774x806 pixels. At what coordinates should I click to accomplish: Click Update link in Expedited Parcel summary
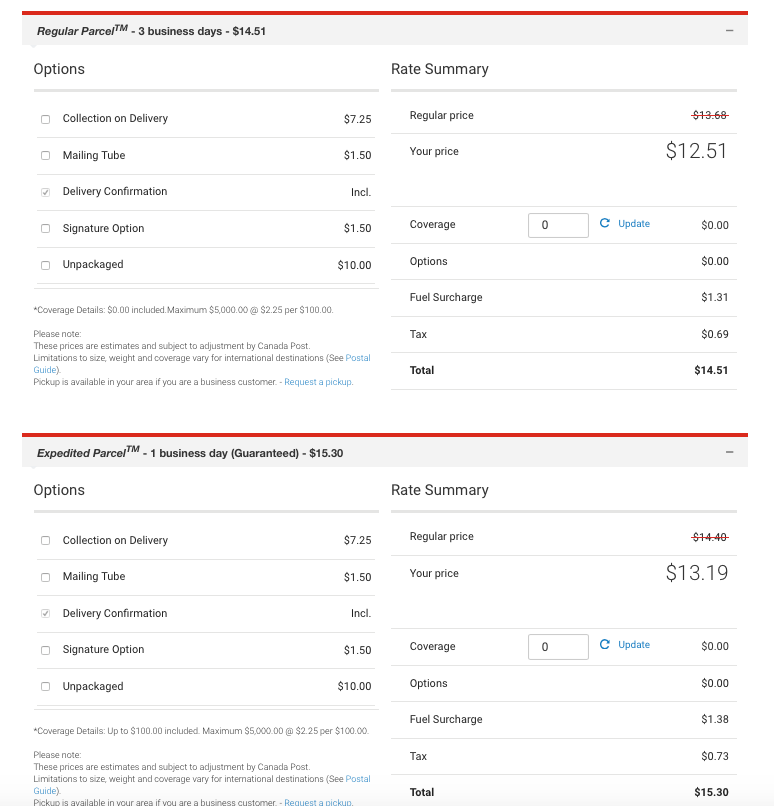click(x=634, y=645)
